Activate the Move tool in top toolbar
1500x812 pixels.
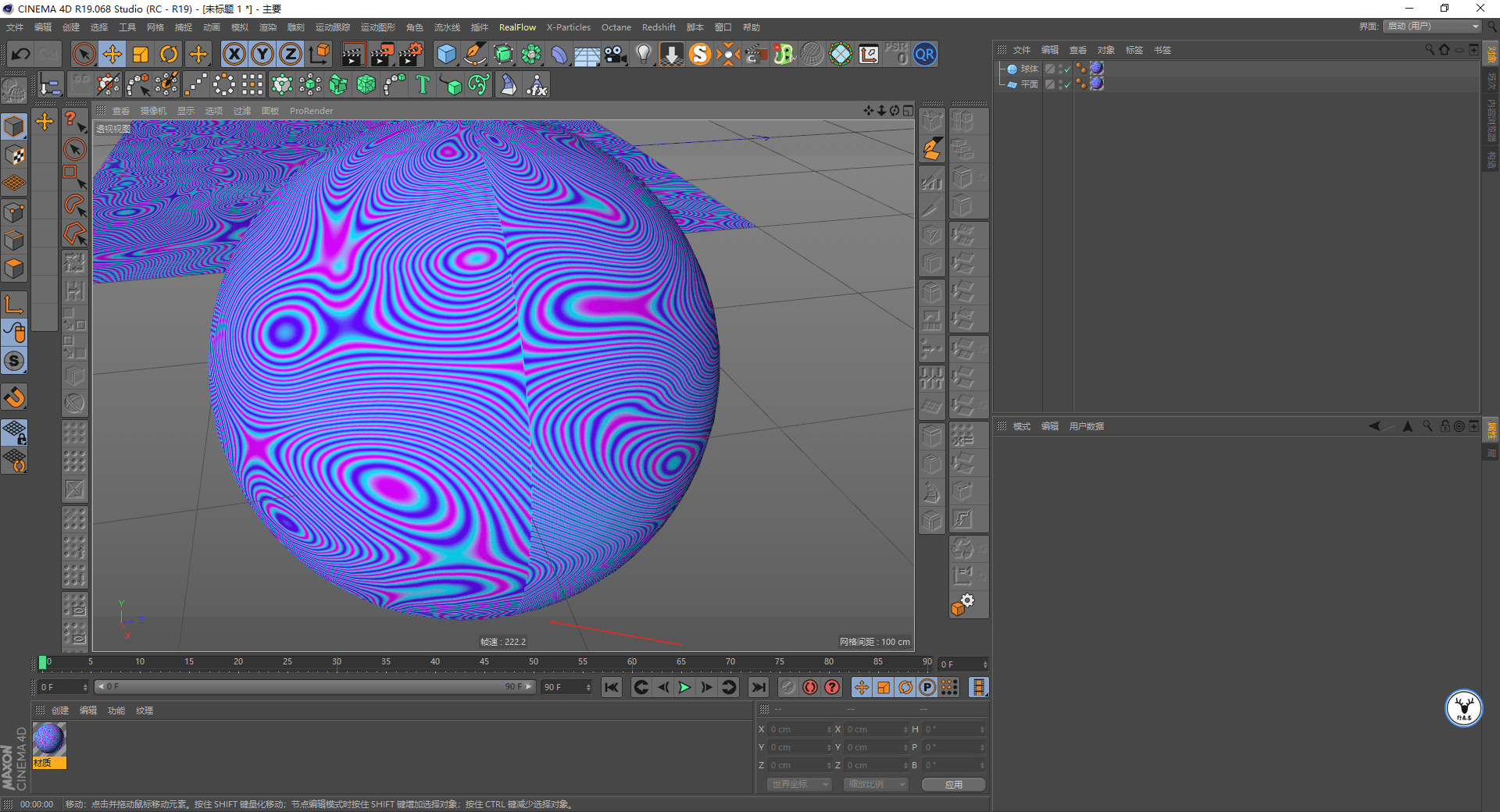coord(112,54)
